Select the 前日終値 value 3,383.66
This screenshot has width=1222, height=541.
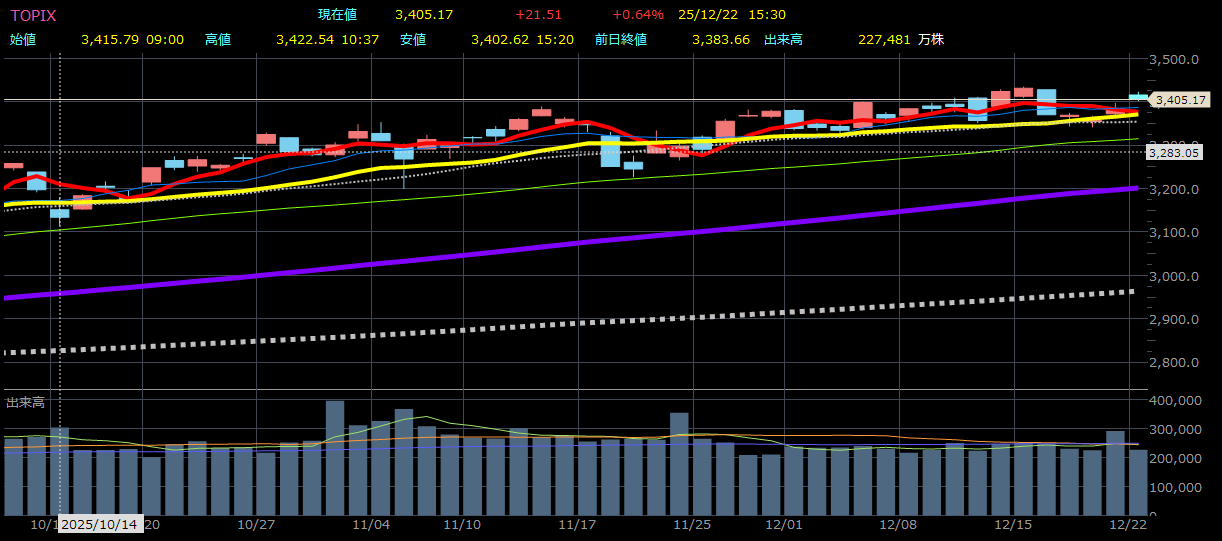coord(720,39)
